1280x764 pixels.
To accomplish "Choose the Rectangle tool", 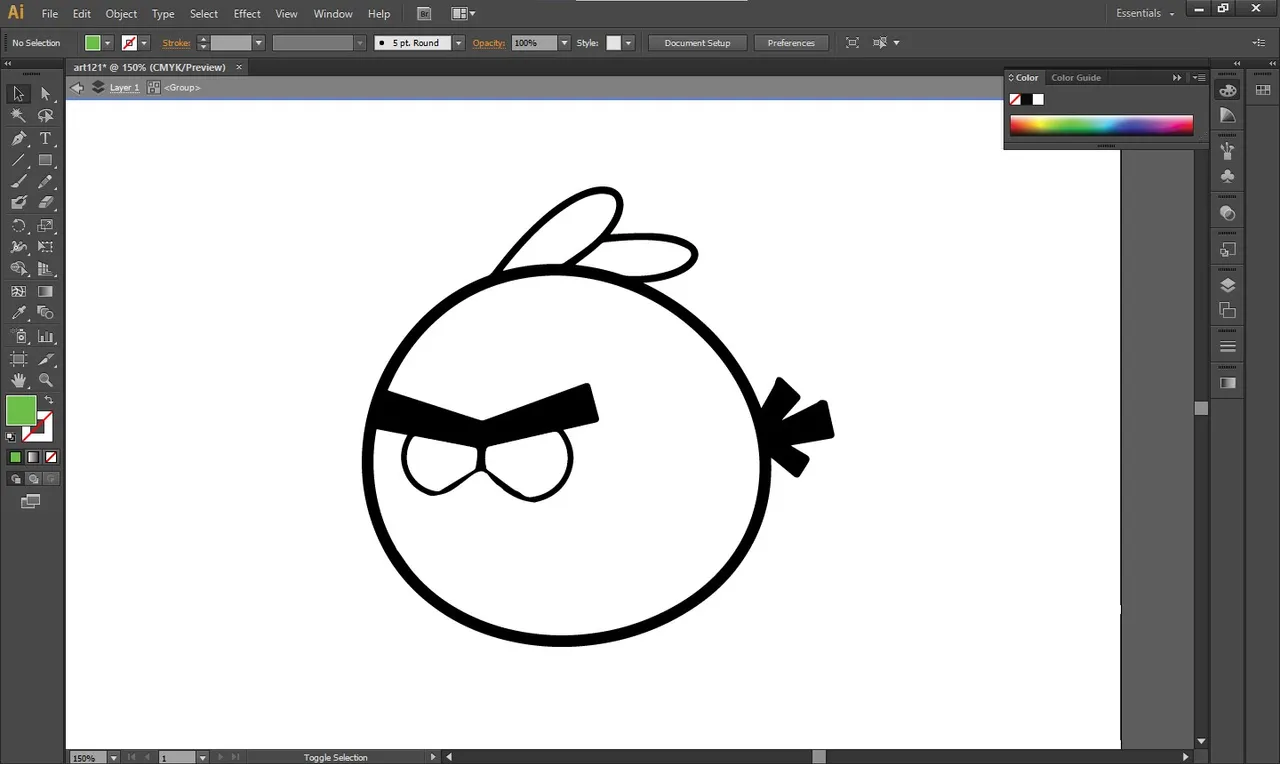I will click(45, 160).
